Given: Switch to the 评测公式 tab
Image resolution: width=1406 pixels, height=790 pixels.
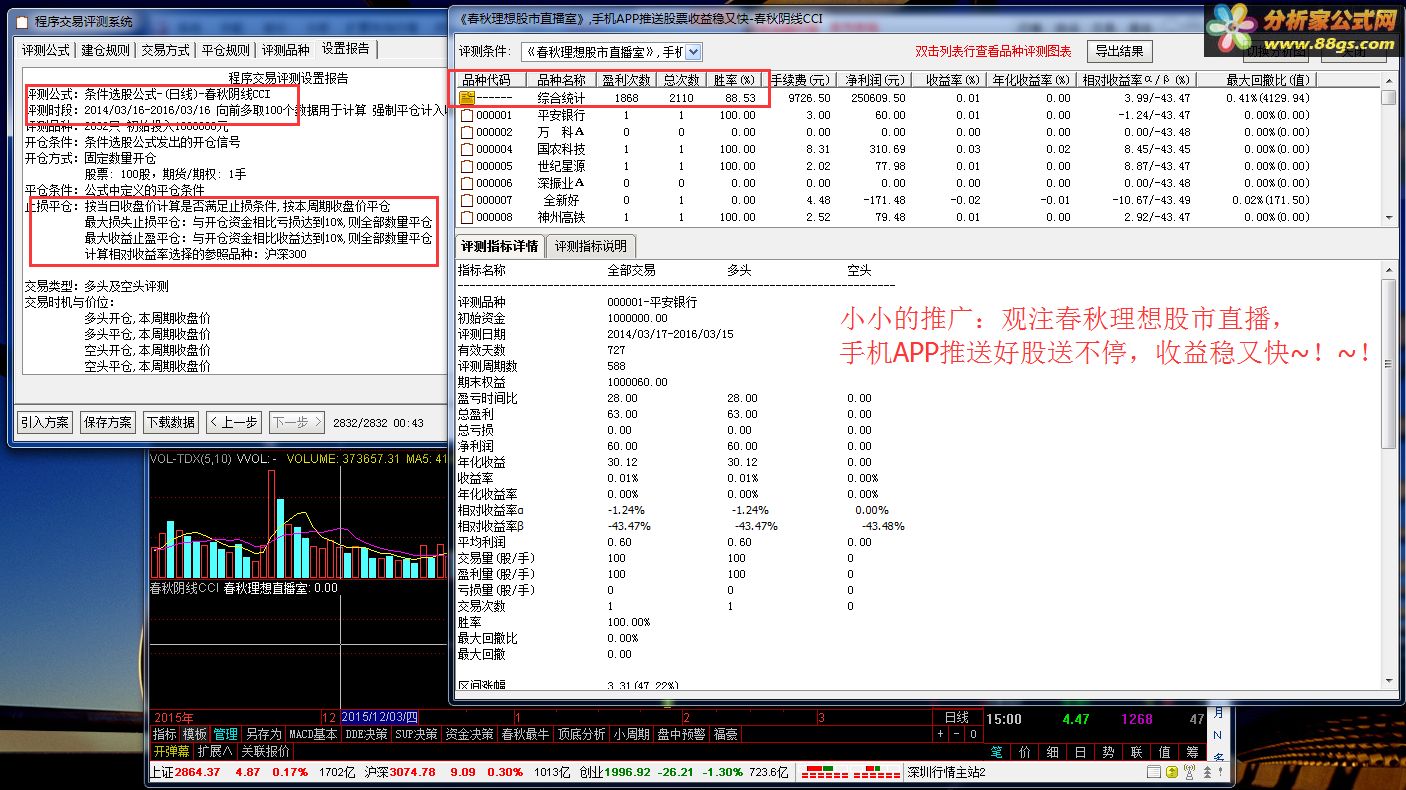Looking at the screenshot, I should tap(46, 49).
